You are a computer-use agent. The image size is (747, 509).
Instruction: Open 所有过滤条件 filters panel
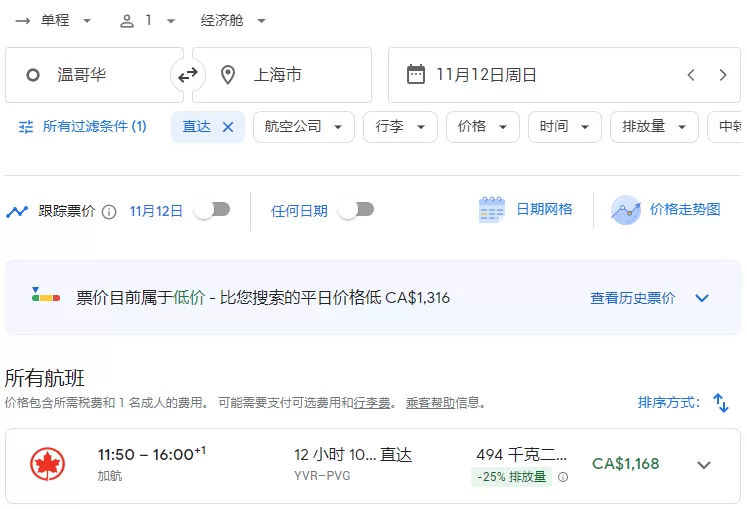[82, 127]
